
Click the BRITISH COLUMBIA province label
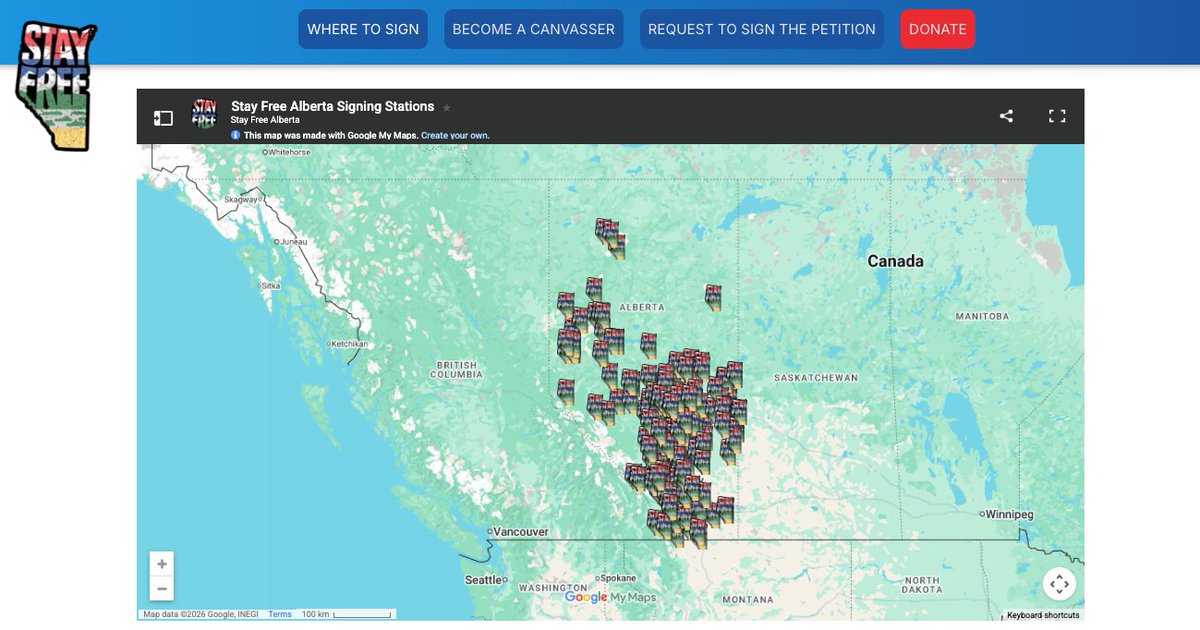tap(456, 370)
